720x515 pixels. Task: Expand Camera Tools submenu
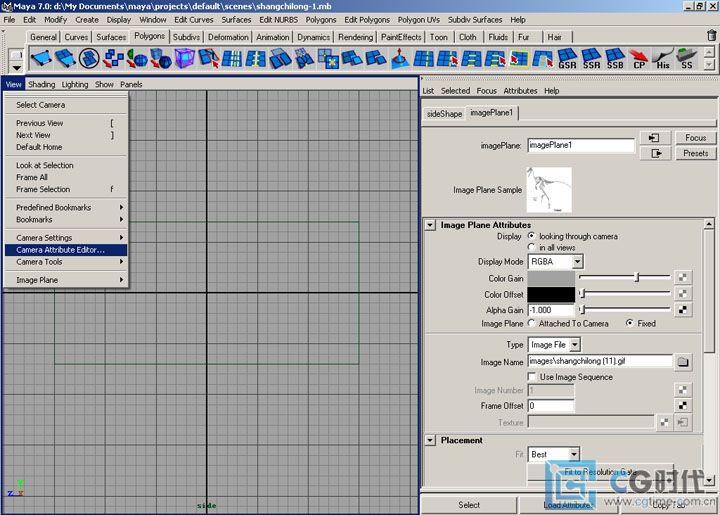66,262
